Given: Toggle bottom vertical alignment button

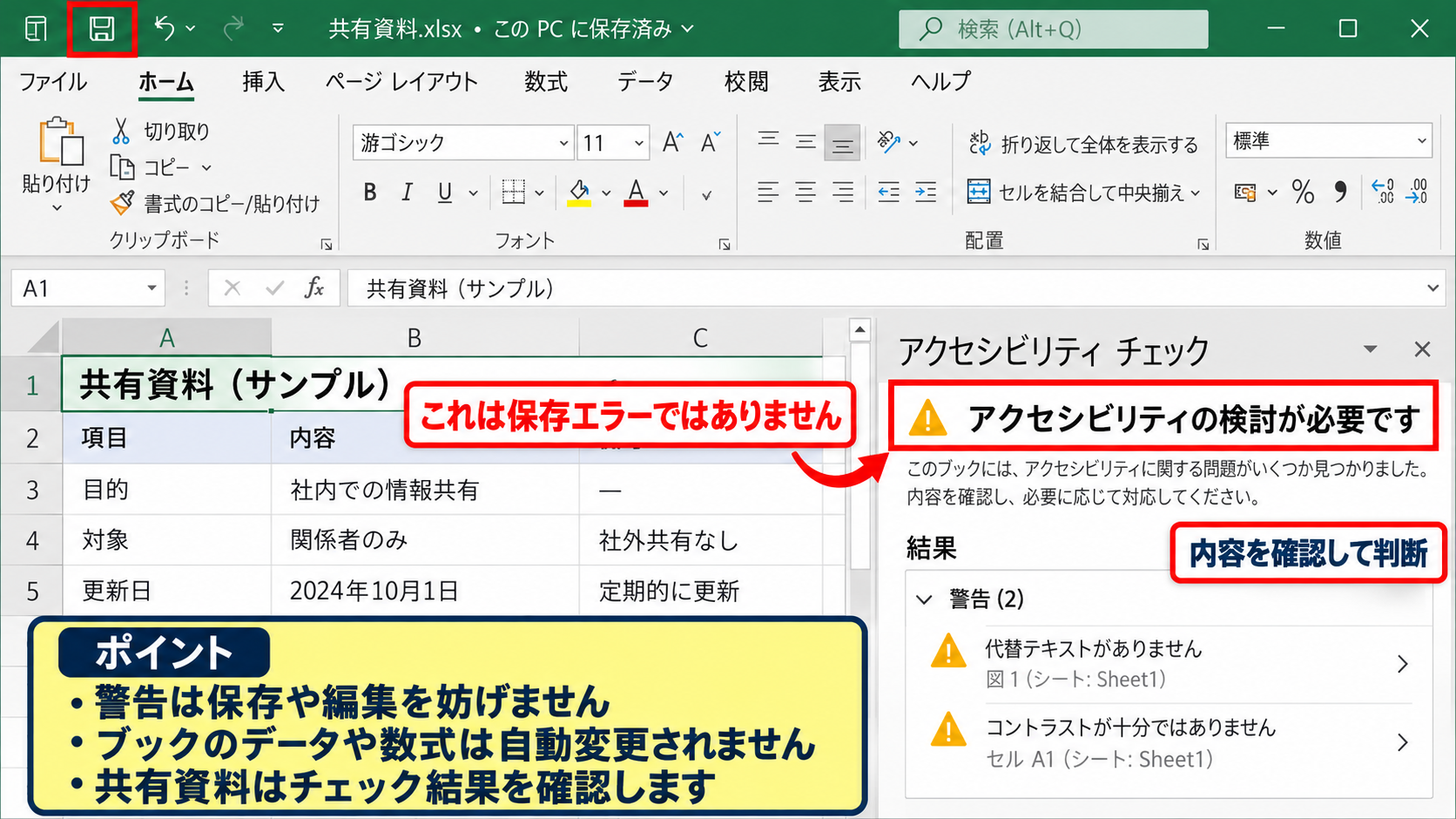Looking at the screenshot, I should click(842, 143).
